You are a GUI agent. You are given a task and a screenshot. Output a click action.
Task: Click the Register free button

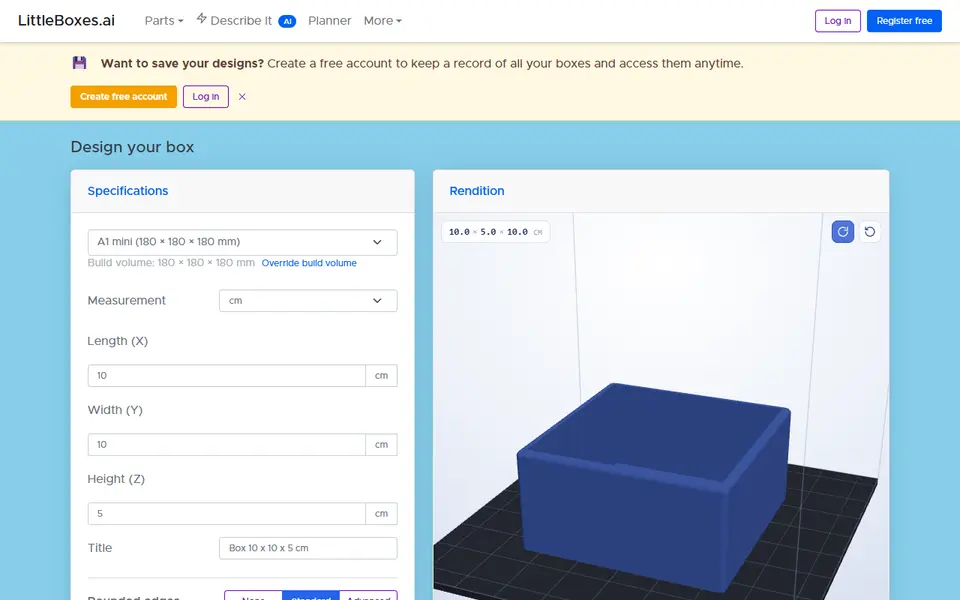point(904,21)
